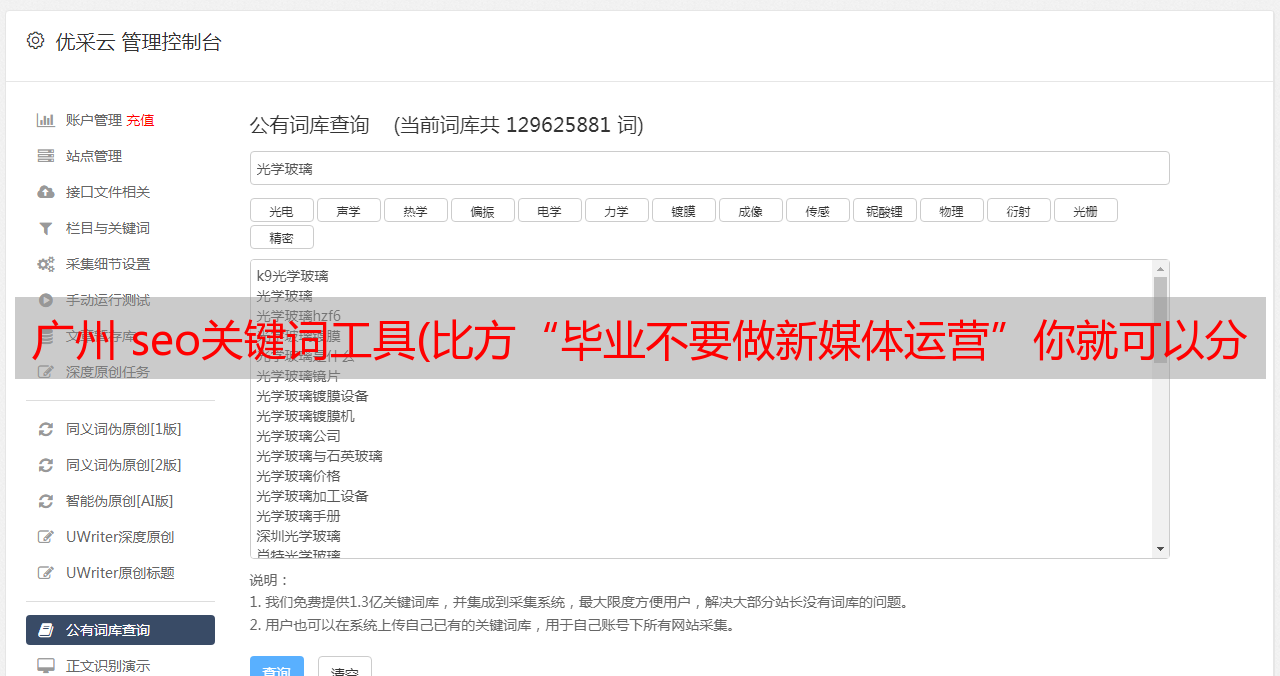Click the 光学玻璃镀膜设备 result line
The width and height of the screenshot is (1280, 676).
tap(312, 396)
